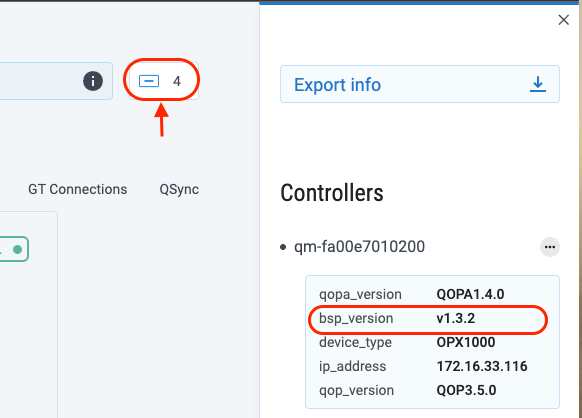Click the bsp_version field label
Image resolution: width=582 pixels, height=418 pixels.
(356, 319)
